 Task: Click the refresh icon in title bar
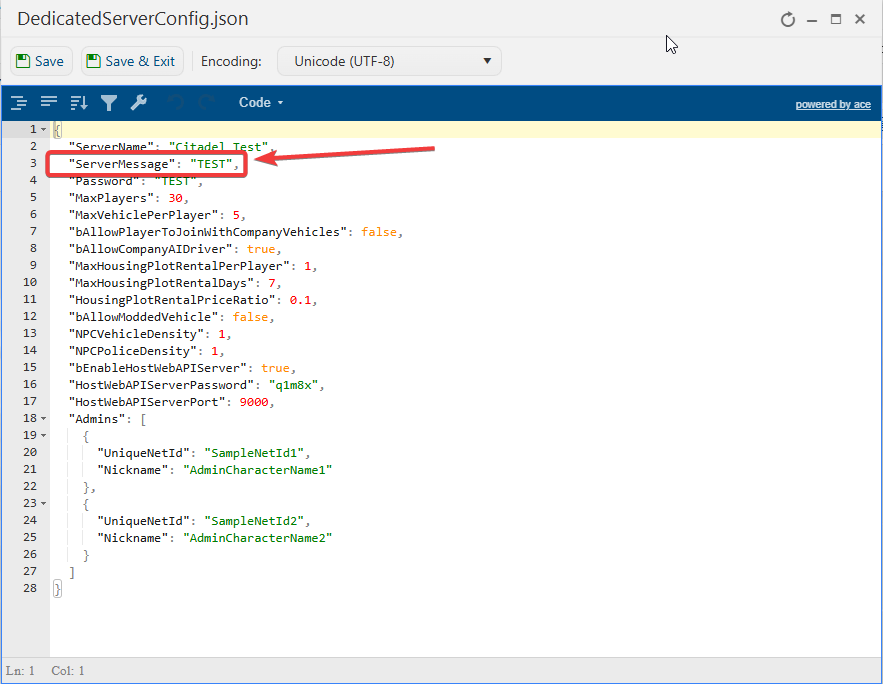[788, 20]
